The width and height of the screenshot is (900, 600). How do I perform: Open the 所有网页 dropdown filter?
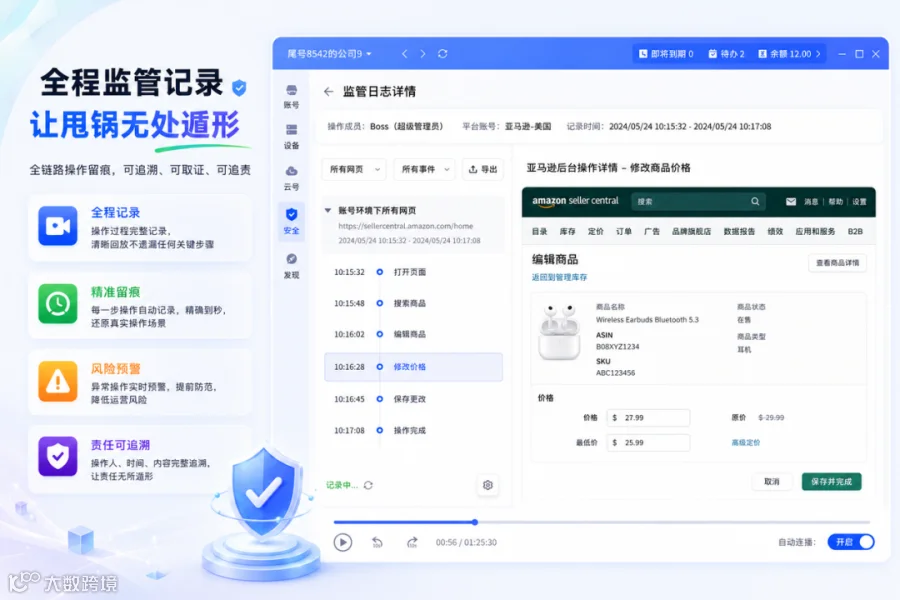354,169
